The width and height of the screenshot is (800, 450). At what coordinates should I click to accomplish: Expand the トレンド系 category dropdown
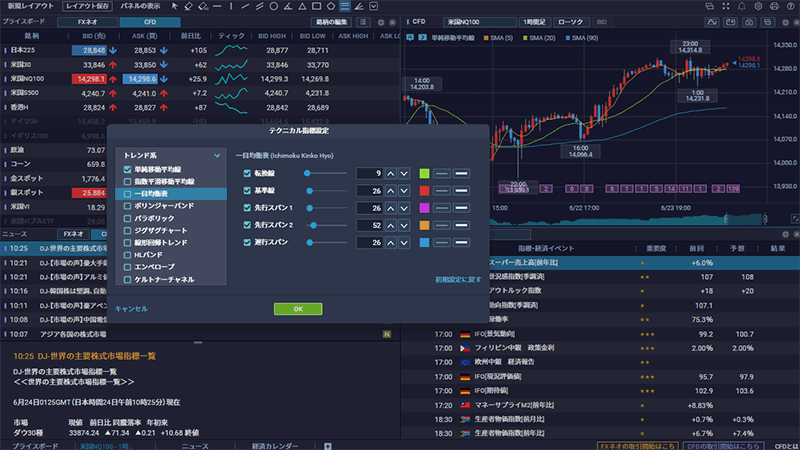point(217,156)
